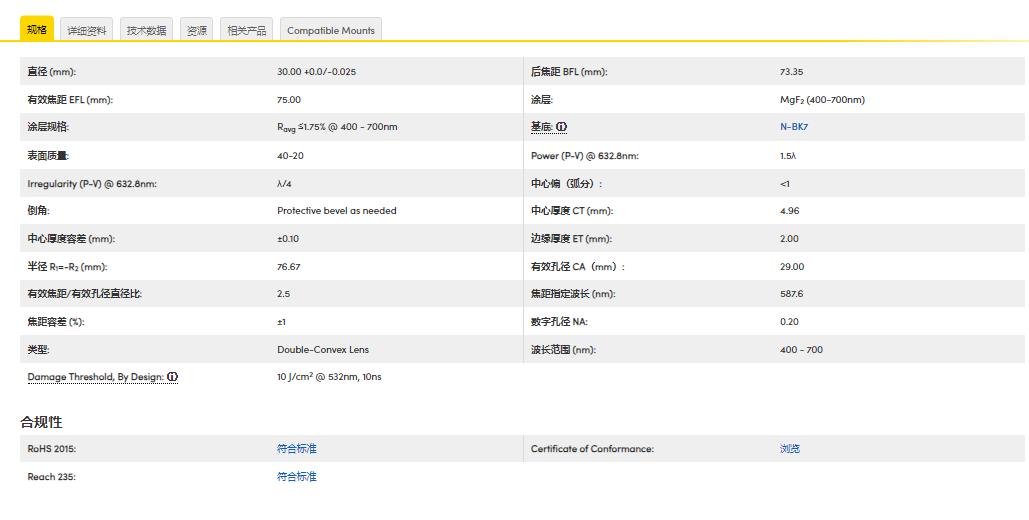
Task: Open the Compatible Mounts tab
Action: point(331,30)
